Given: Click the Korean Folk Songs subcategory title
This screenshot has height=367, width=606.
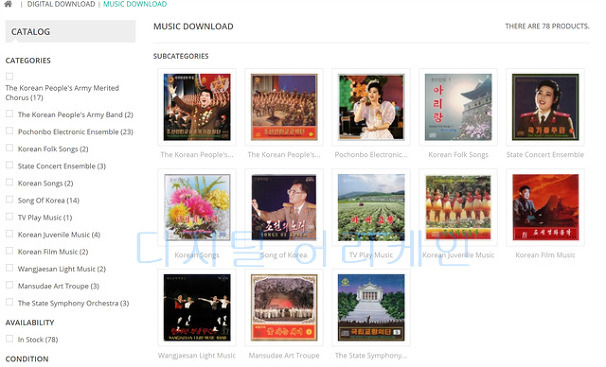Looking at the screenshot, I should click(458, 155).
